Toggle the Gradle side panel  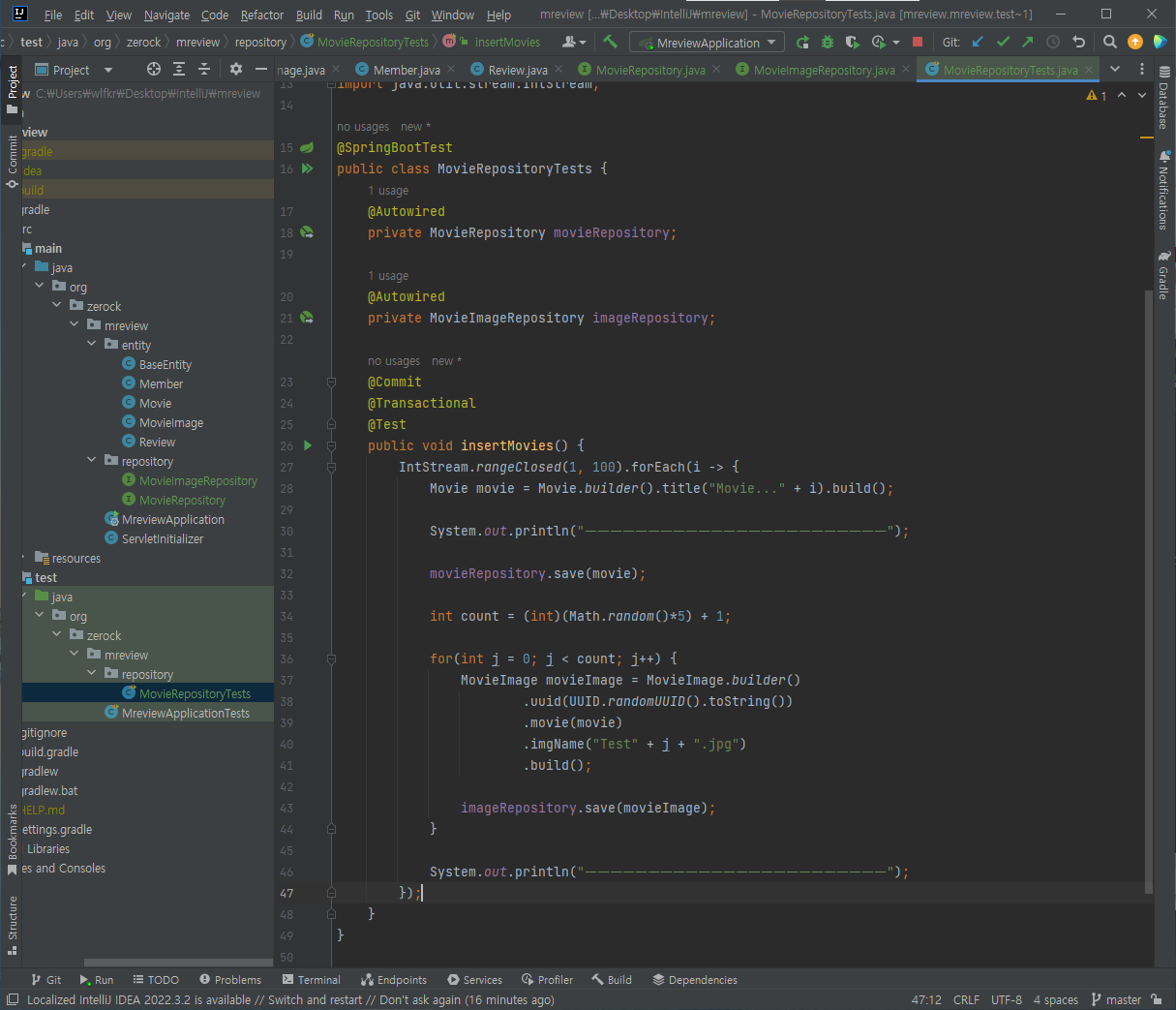(x=1163, y=275)
